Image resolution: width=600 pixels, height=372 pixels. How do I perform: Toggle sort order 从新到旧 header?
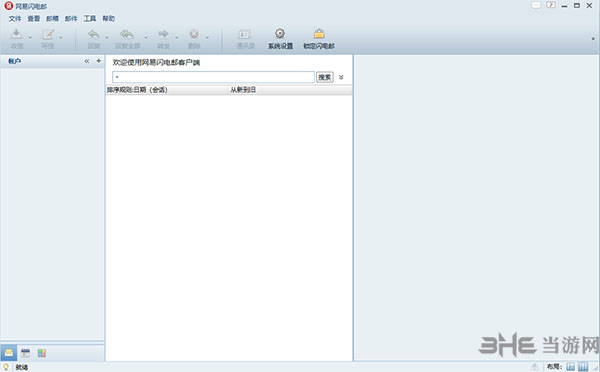tap(290, 90)
